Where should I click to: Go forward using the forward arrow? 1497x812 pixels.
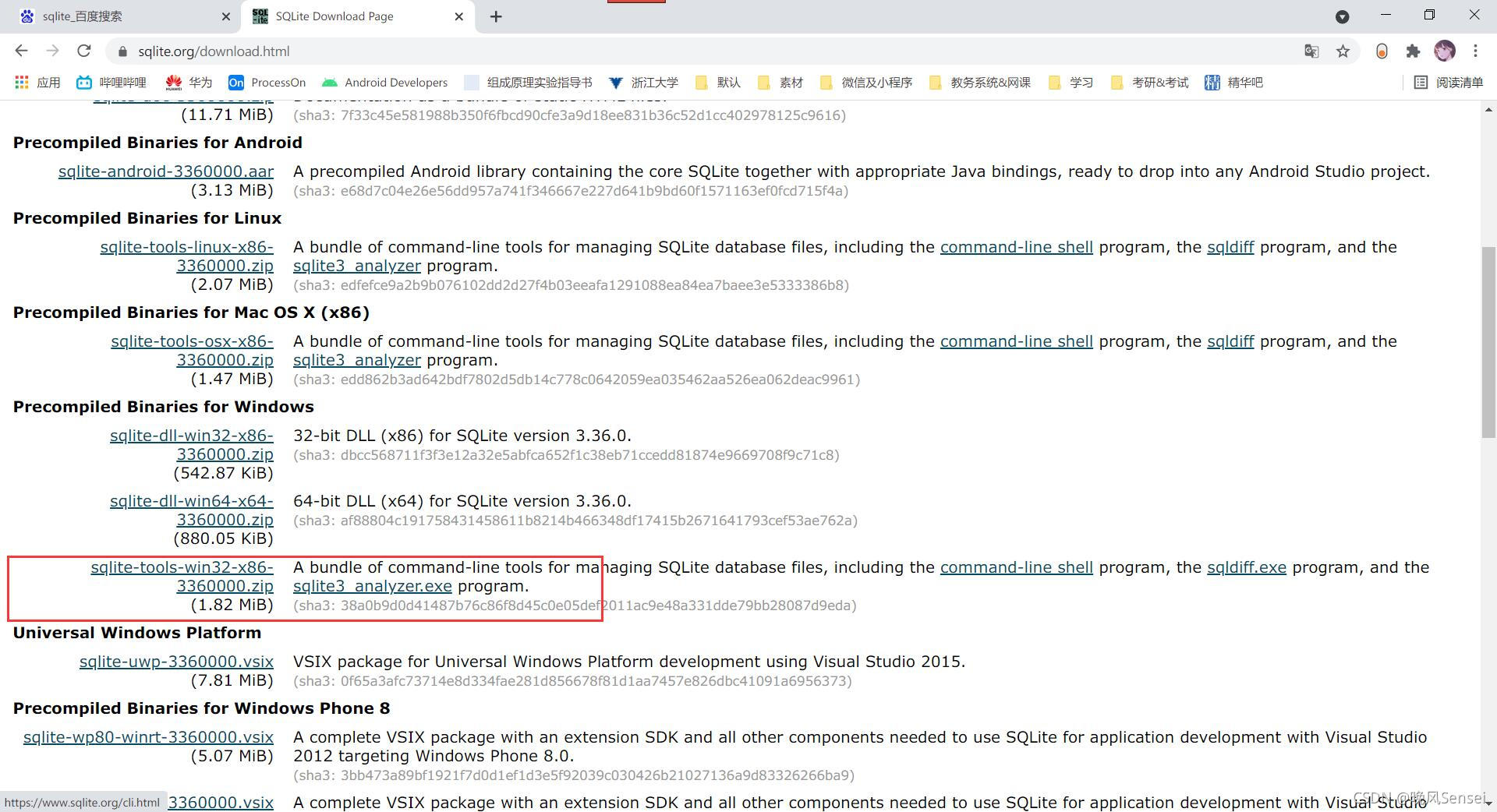point(52,51)
